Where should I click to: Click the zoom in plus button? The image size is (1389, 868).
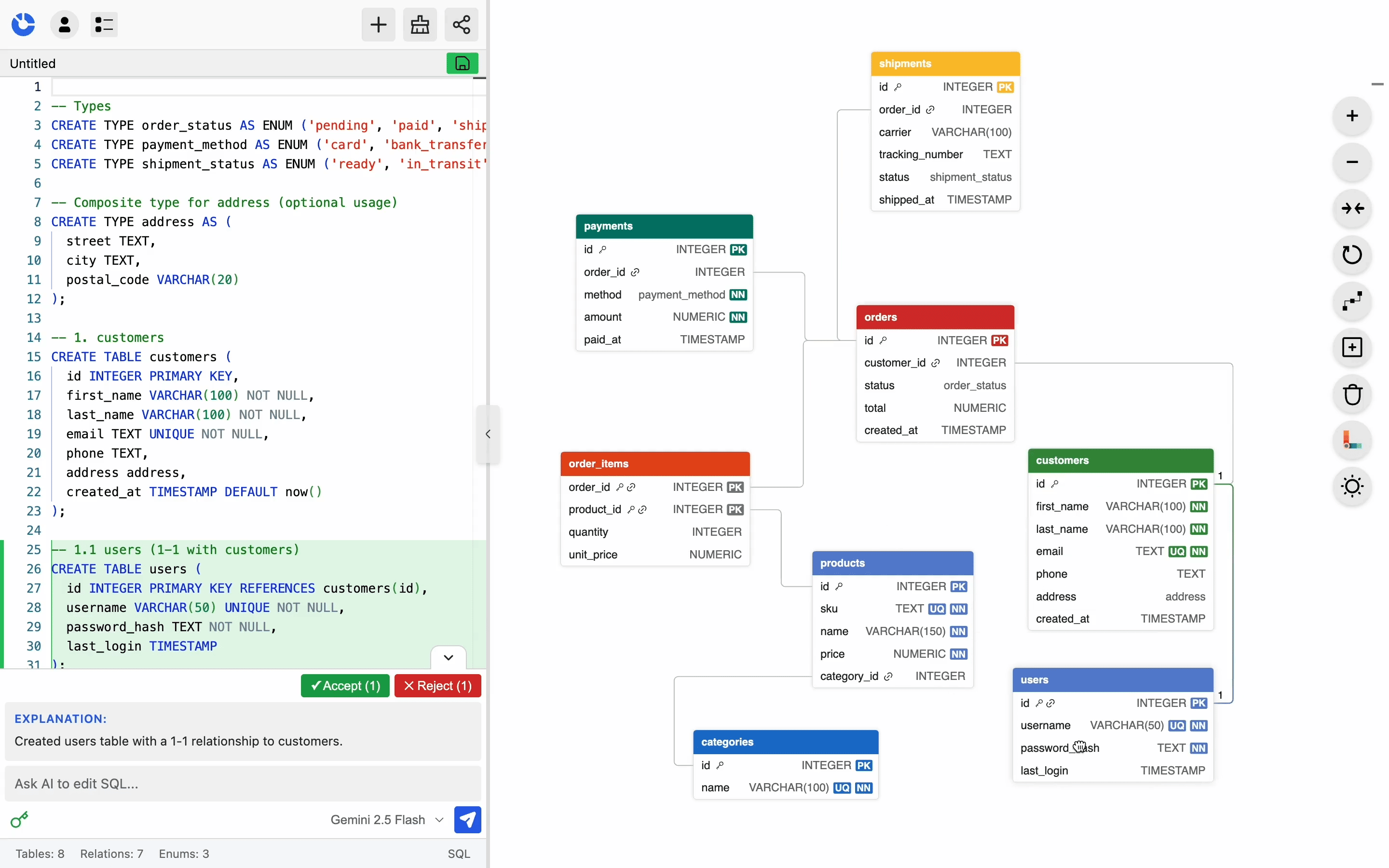tap(1352, 116)
